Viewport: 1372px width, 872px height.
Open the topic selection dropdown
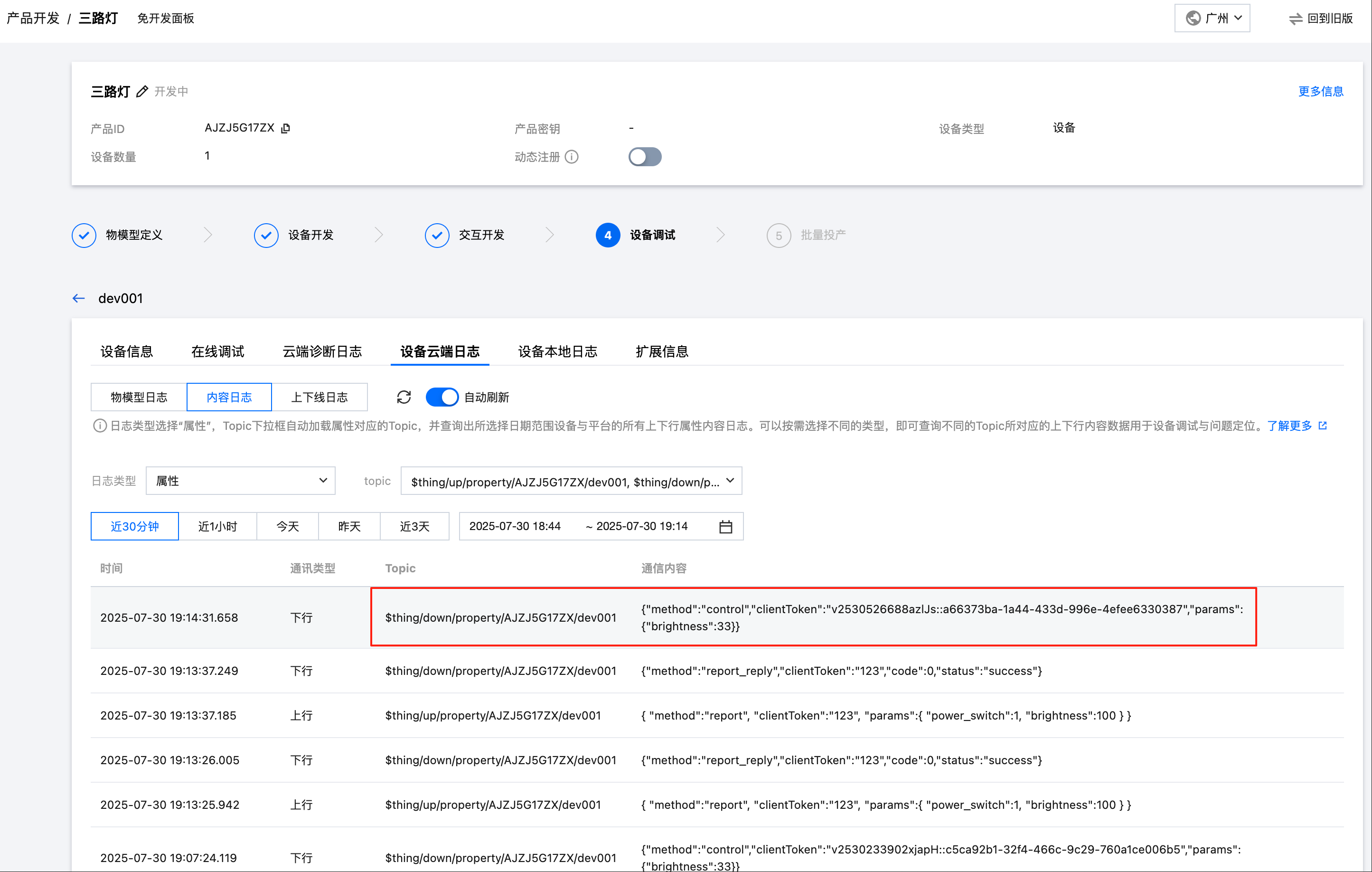[571, 482]
